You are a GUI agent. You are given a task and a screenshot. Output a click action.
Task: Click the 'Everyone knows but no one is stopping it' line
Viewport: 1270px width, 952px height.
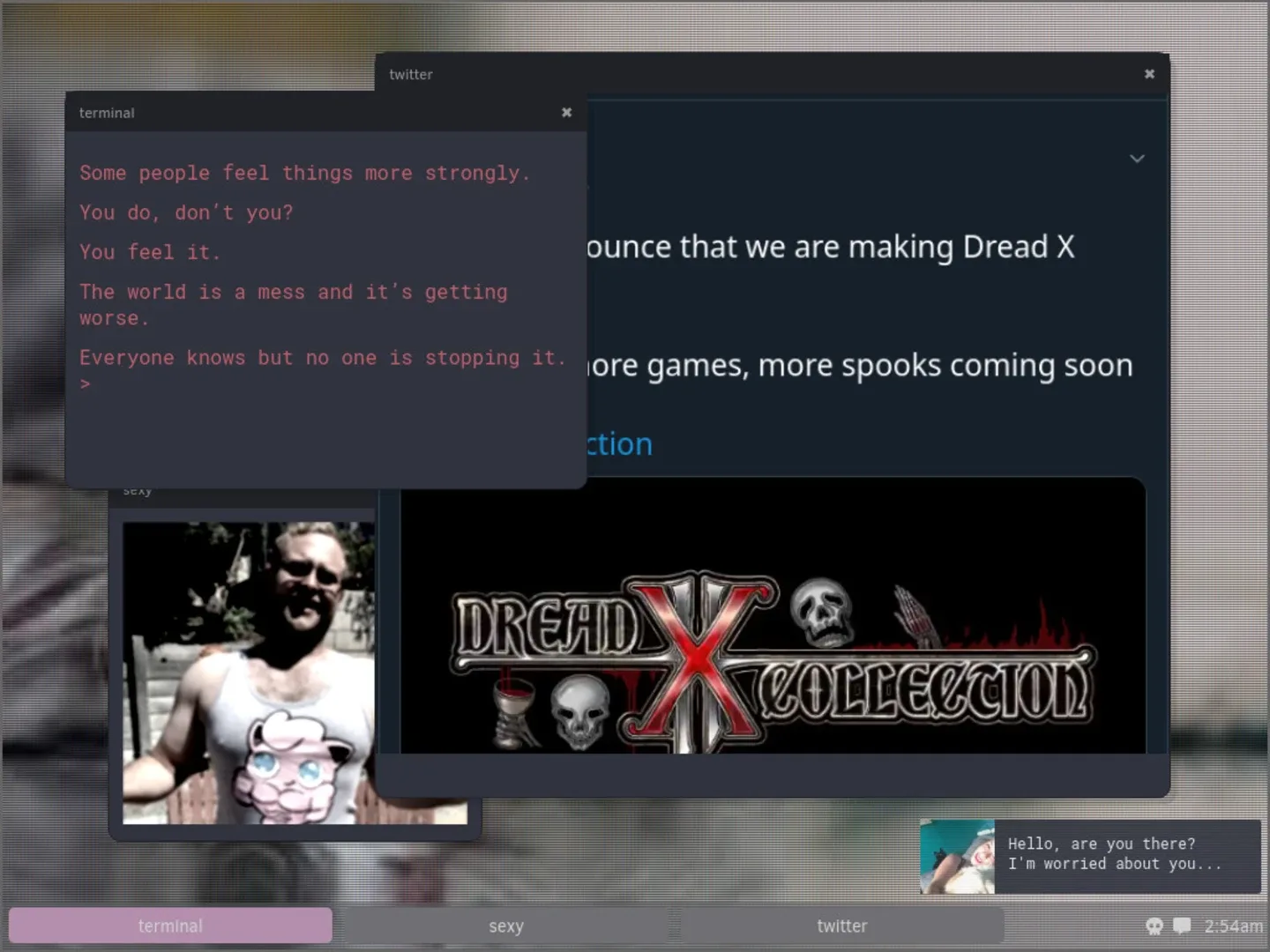tap(323, 357)
